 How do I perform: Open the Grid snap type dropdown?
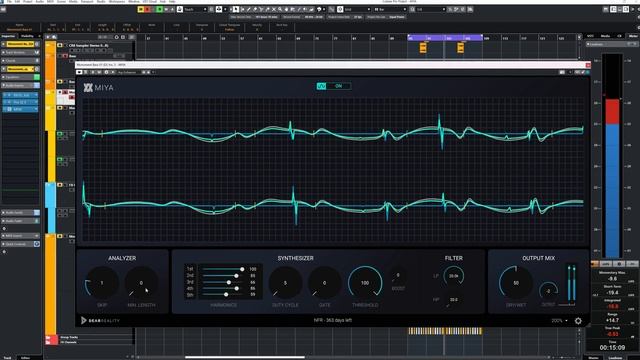[x=357, y=9]
